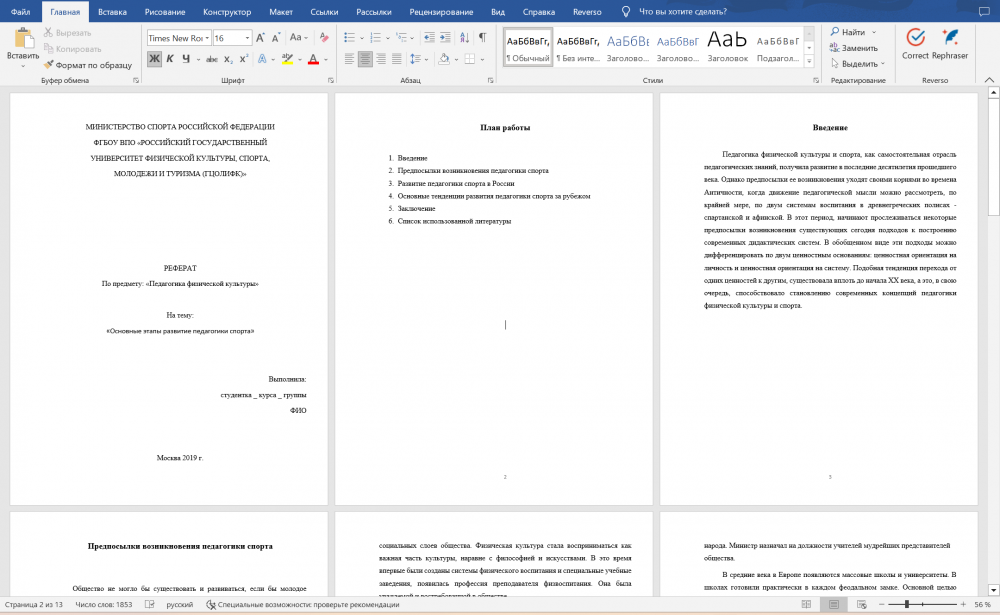1000x615 pixels.
Task: Toggle Underline (Ч) formatting
Action: coord(186,59)
